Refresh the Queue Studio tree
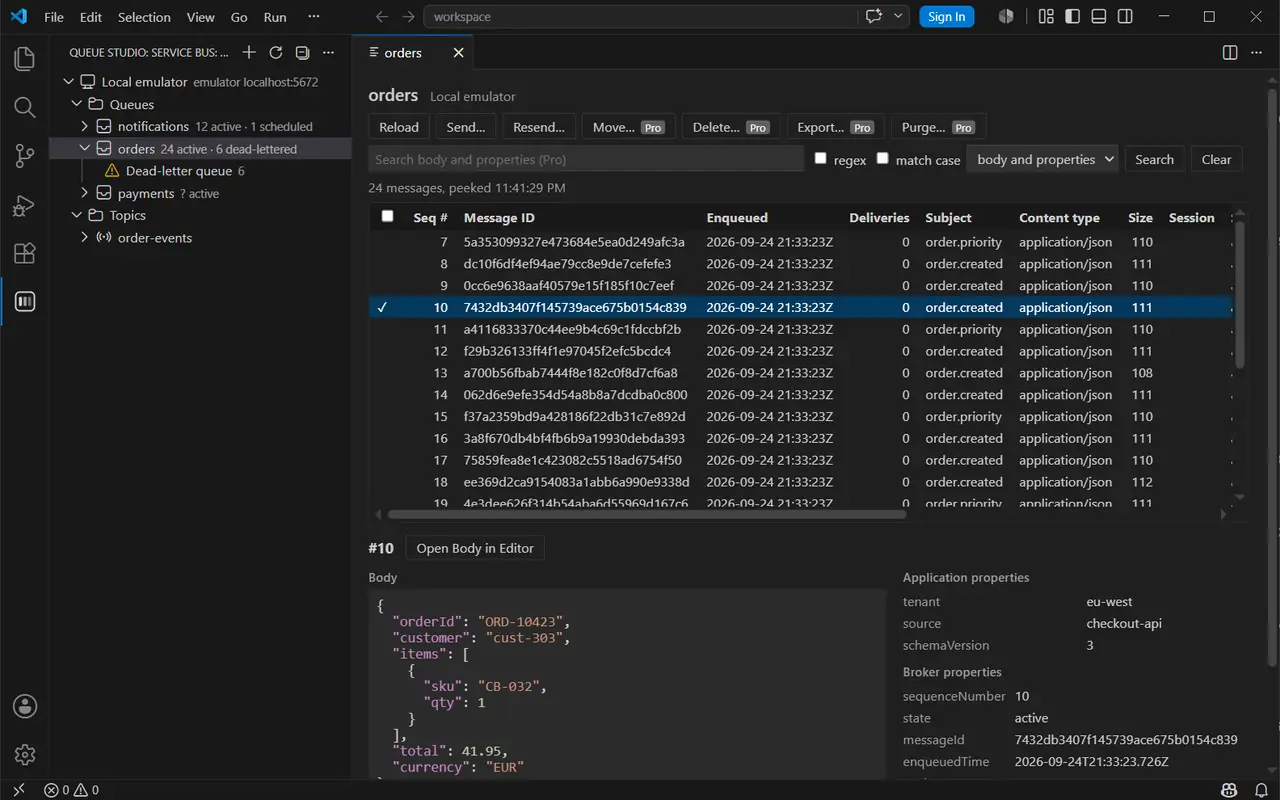The width and height of the screenshot is (1280, 800). tap(276, 53)
